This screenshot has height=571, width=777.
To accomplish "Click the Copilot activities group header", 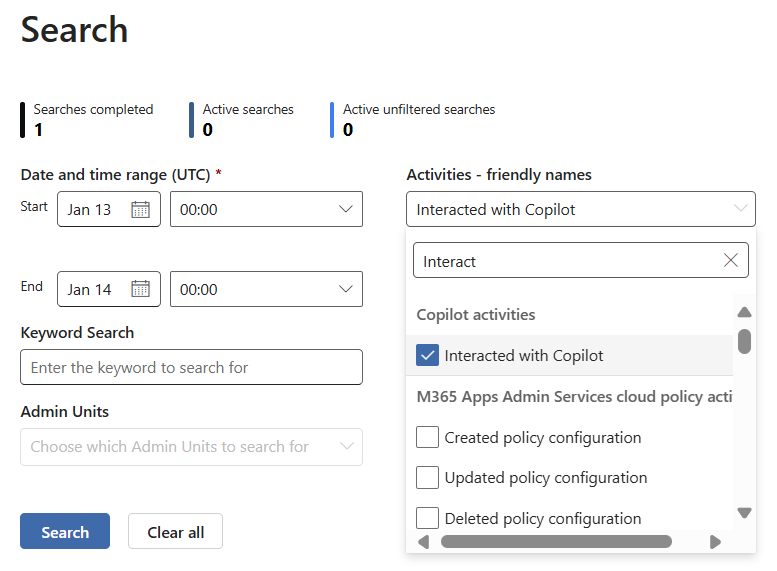I will (476, 315).
